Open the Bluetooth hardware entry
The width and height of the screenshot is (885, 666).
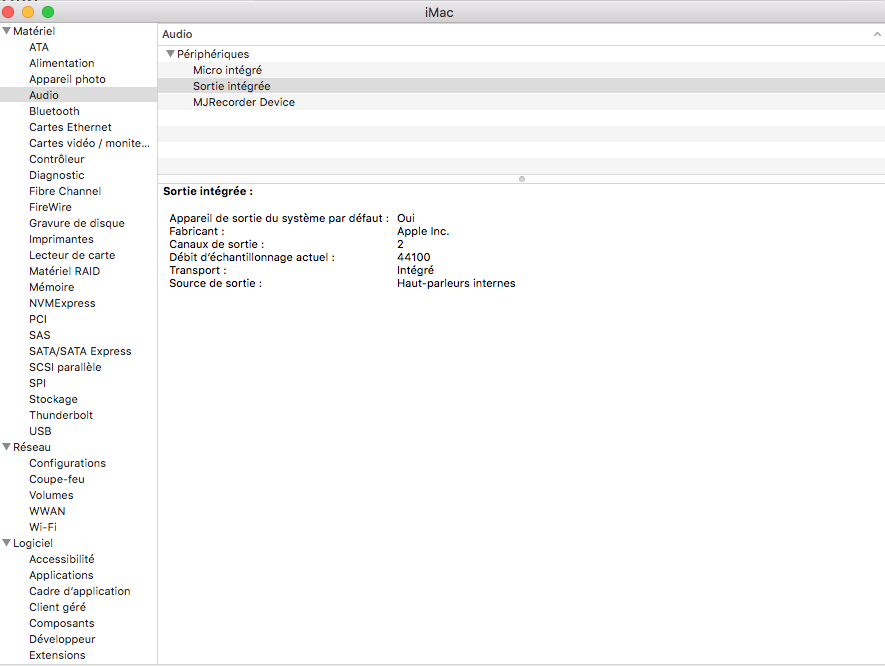point(54,111)
